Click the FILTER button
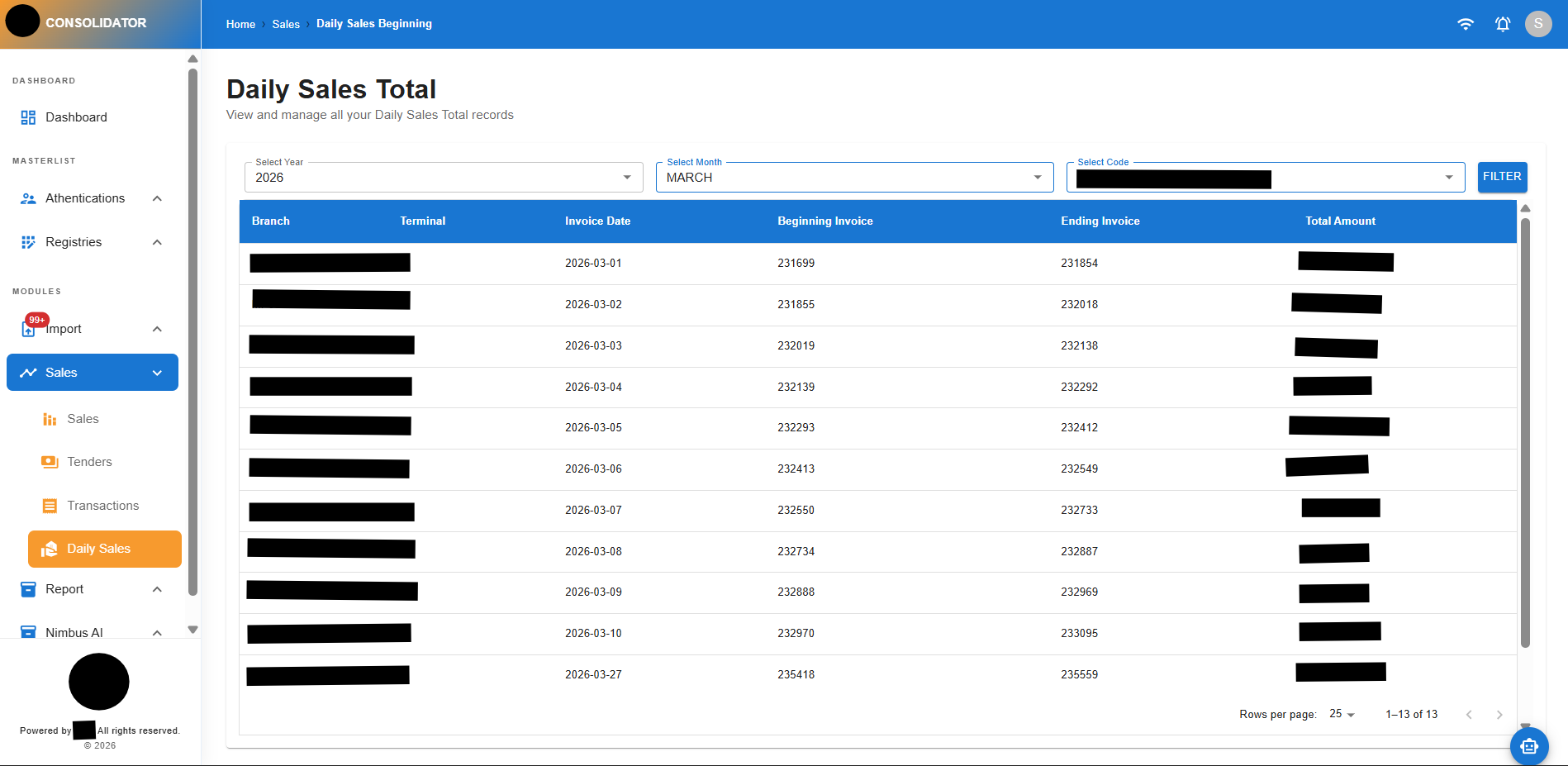This screenshot has height=766, width=1568. click(1502, 176)
